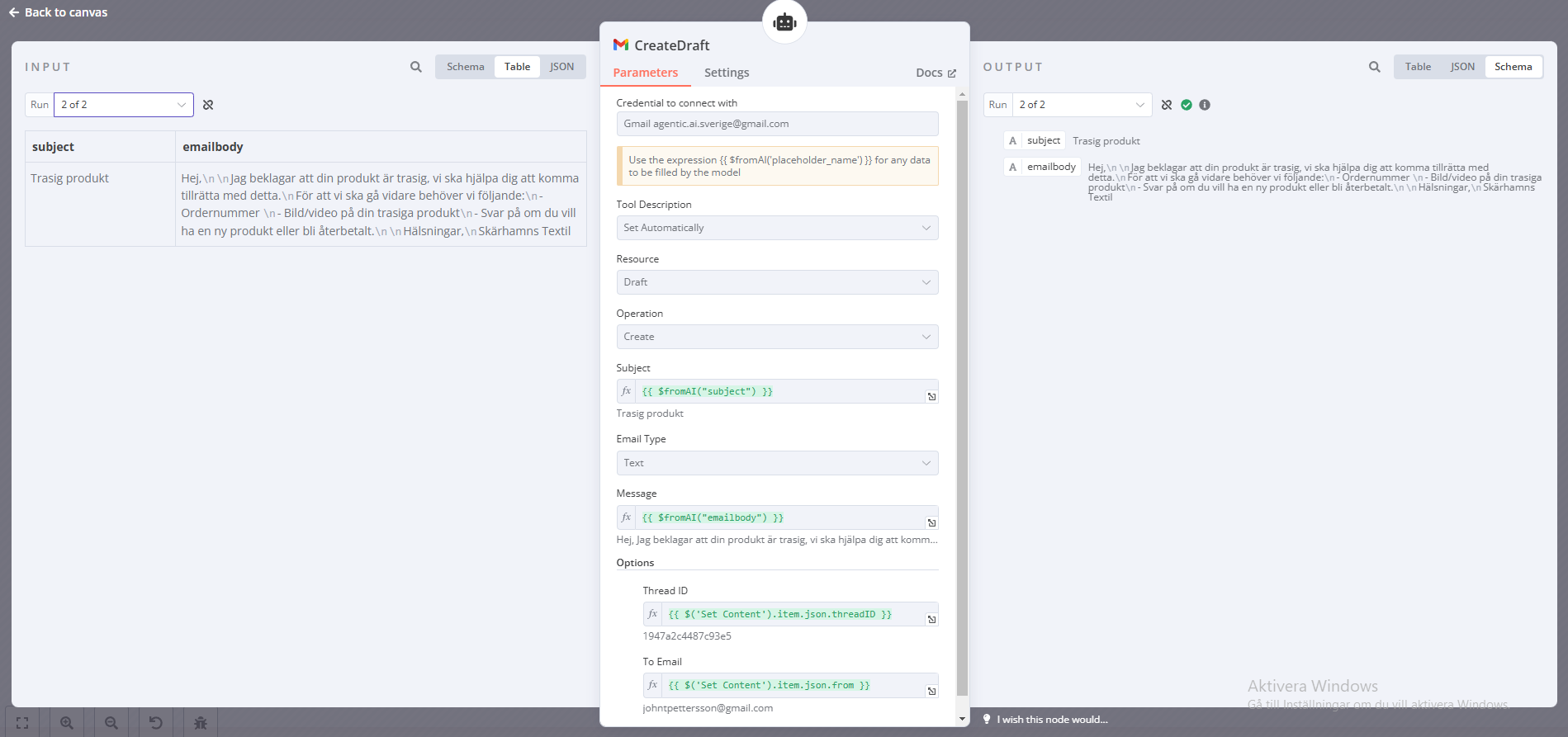Viewport: 1568px width, 737px height.
Task: Click the output info icon
Action: tap(1205, 105)
